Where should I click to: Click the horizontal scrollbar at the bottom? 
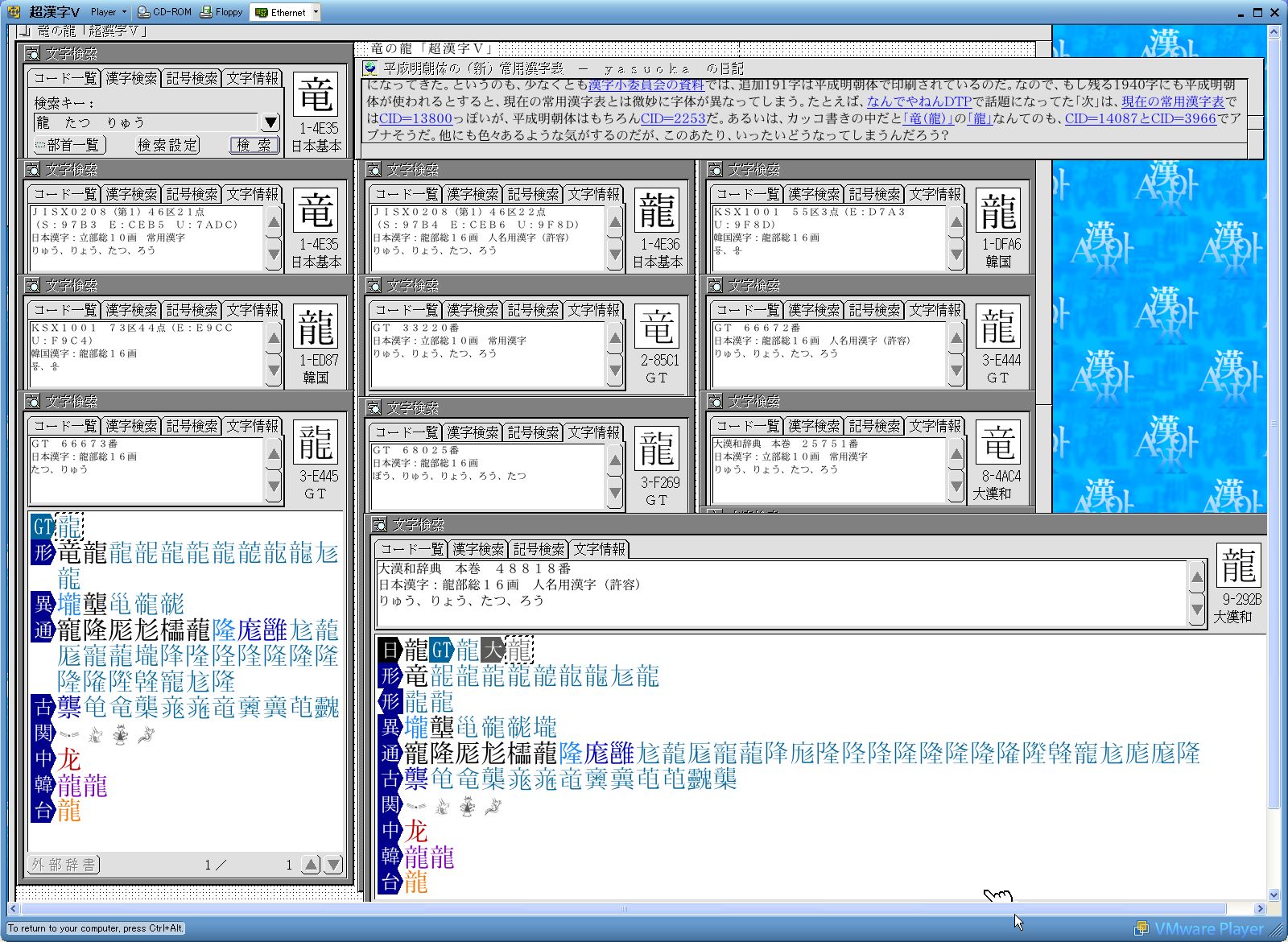click(623, 908)
